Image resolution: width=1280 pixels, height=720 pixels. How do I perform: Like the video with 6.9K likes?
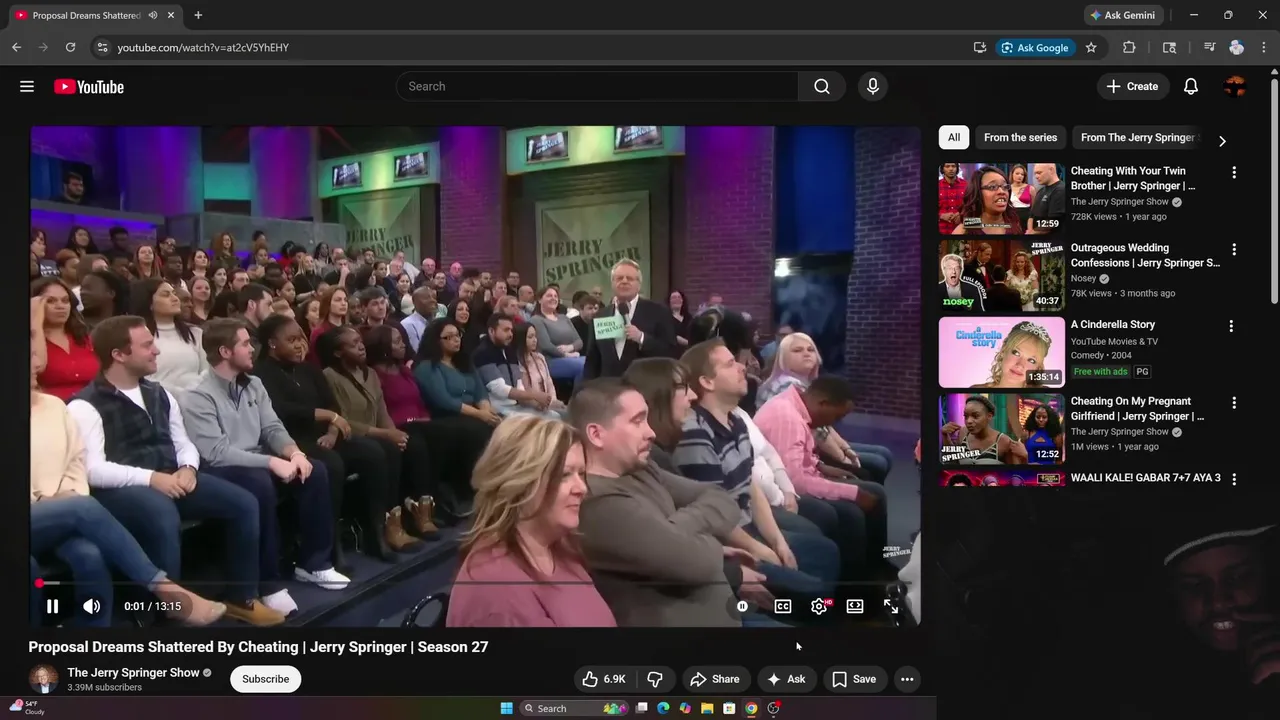(x=604, y=679)
